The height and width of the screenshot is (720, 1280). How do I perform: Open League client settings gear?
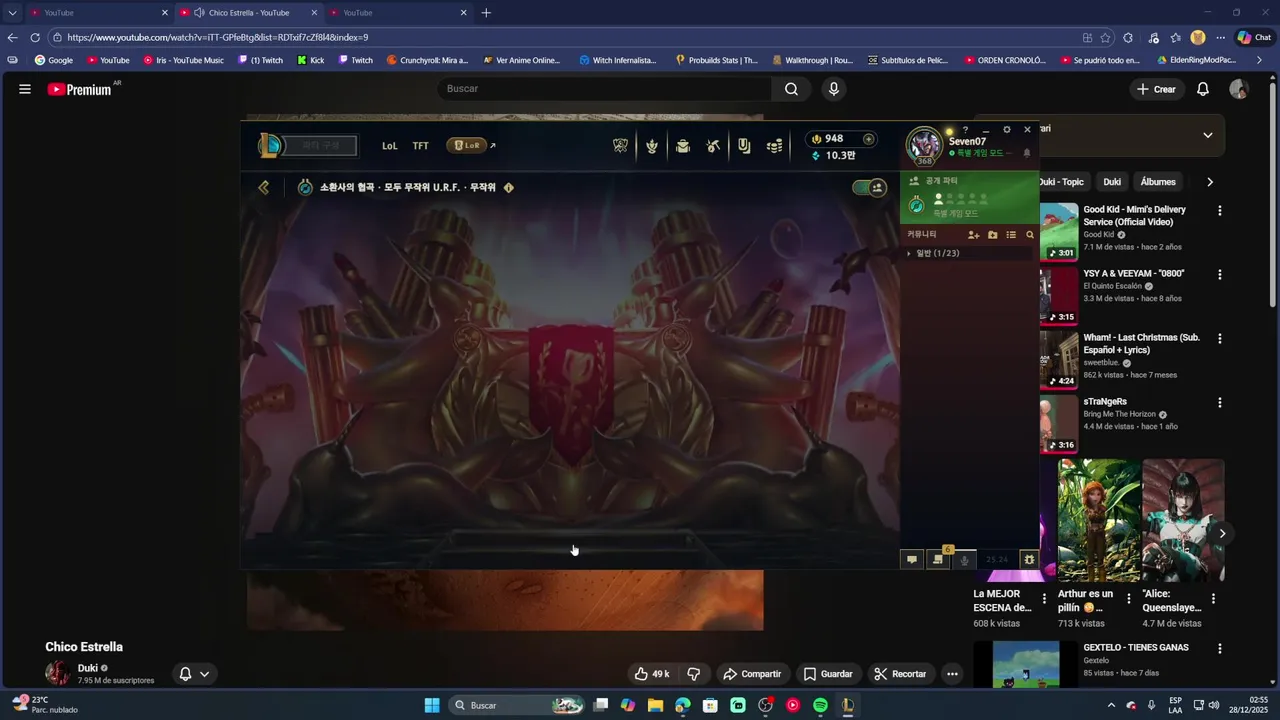coord(1007,130)
